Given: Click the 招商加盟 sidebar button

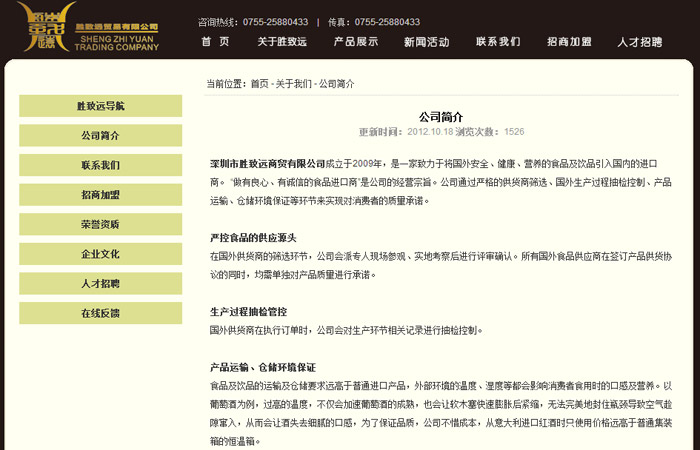Looking at the screenshot, I should (100, 195).
